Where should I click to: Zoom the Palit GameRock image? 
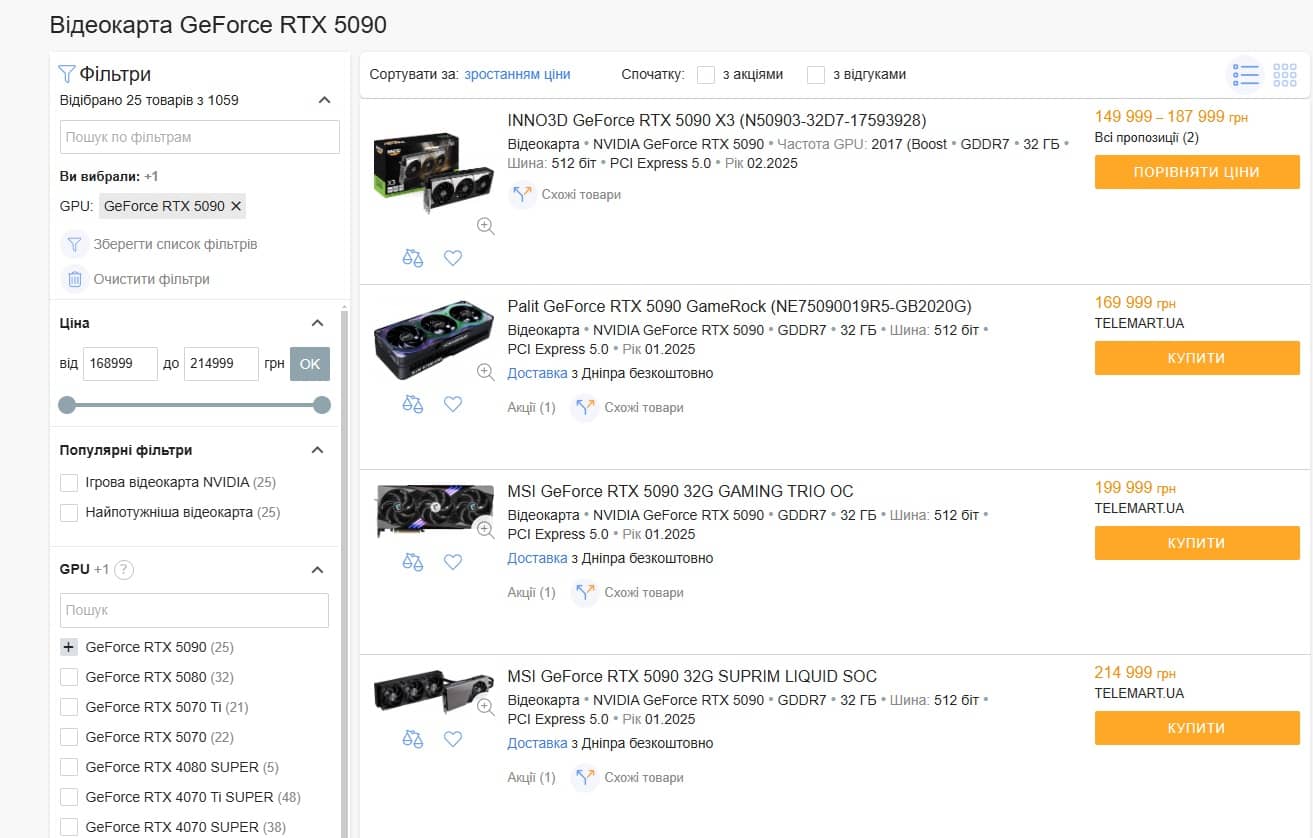click(x=486, y=372)
